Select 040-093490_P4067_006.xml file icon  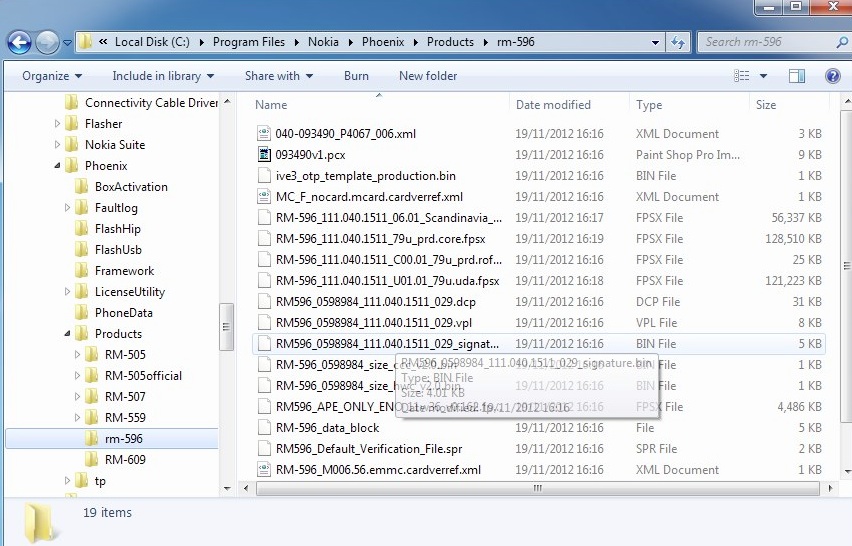264,134
